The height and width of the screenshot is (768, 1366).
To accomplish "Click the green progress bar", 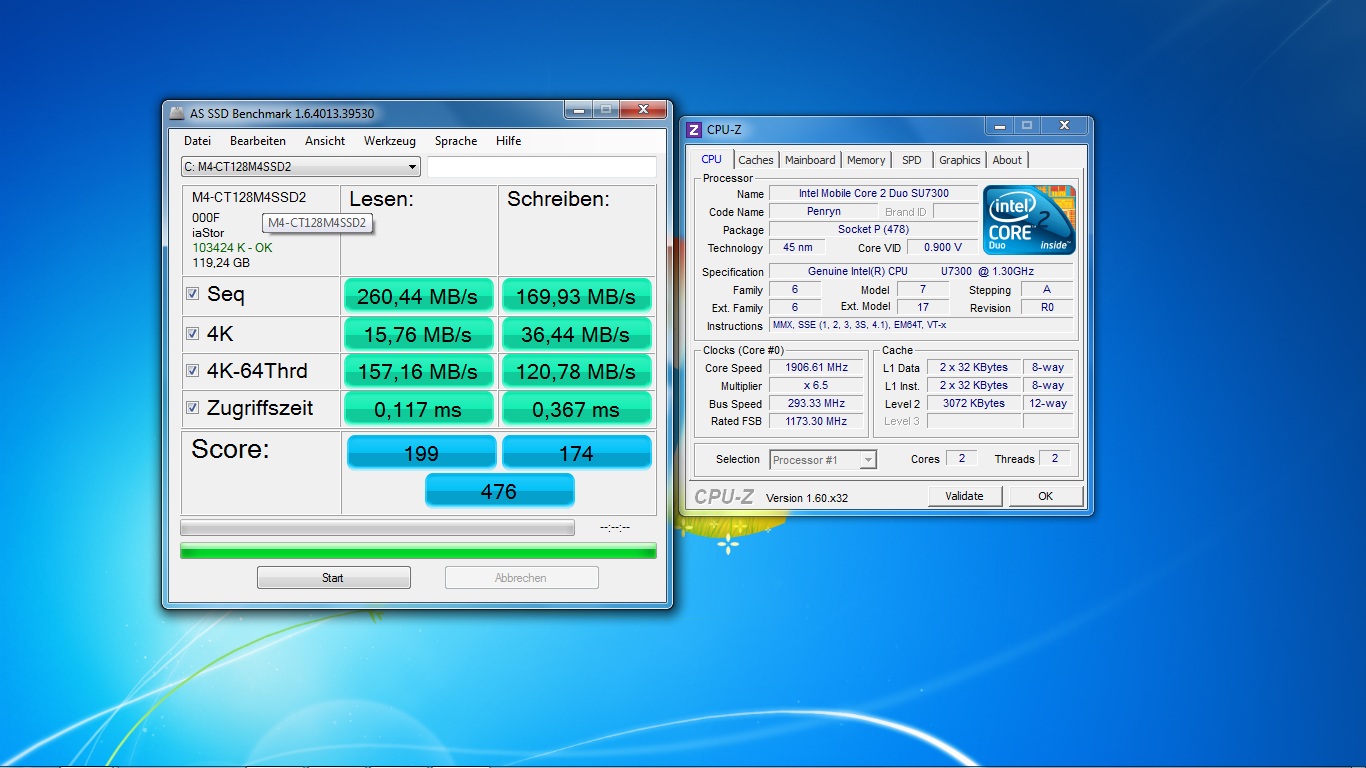I will 418,551.
